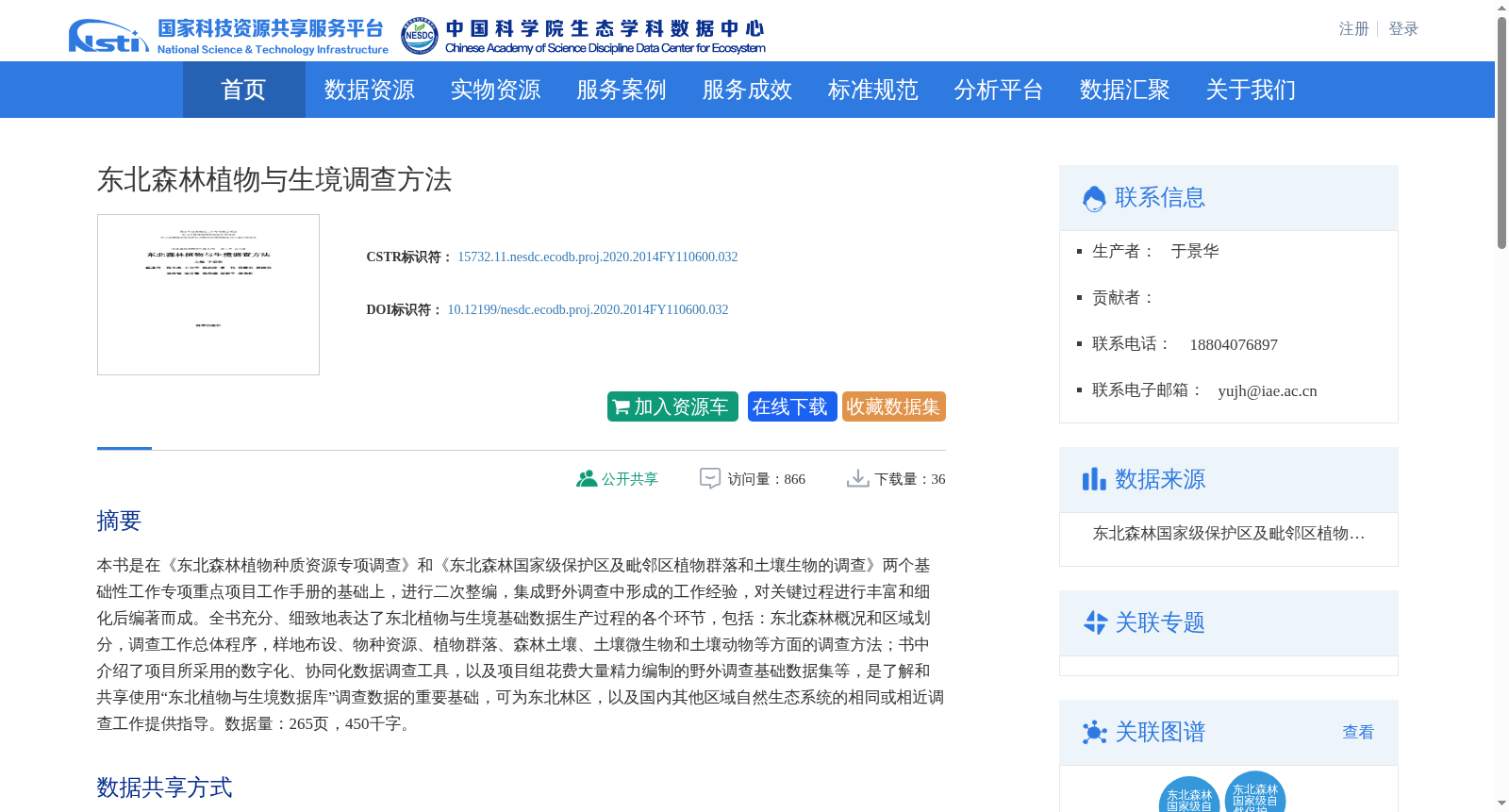The width and height of the screenshot is (1509, 812).
Task: Click the 公开共享 people icon
Action: click(587, 479)
